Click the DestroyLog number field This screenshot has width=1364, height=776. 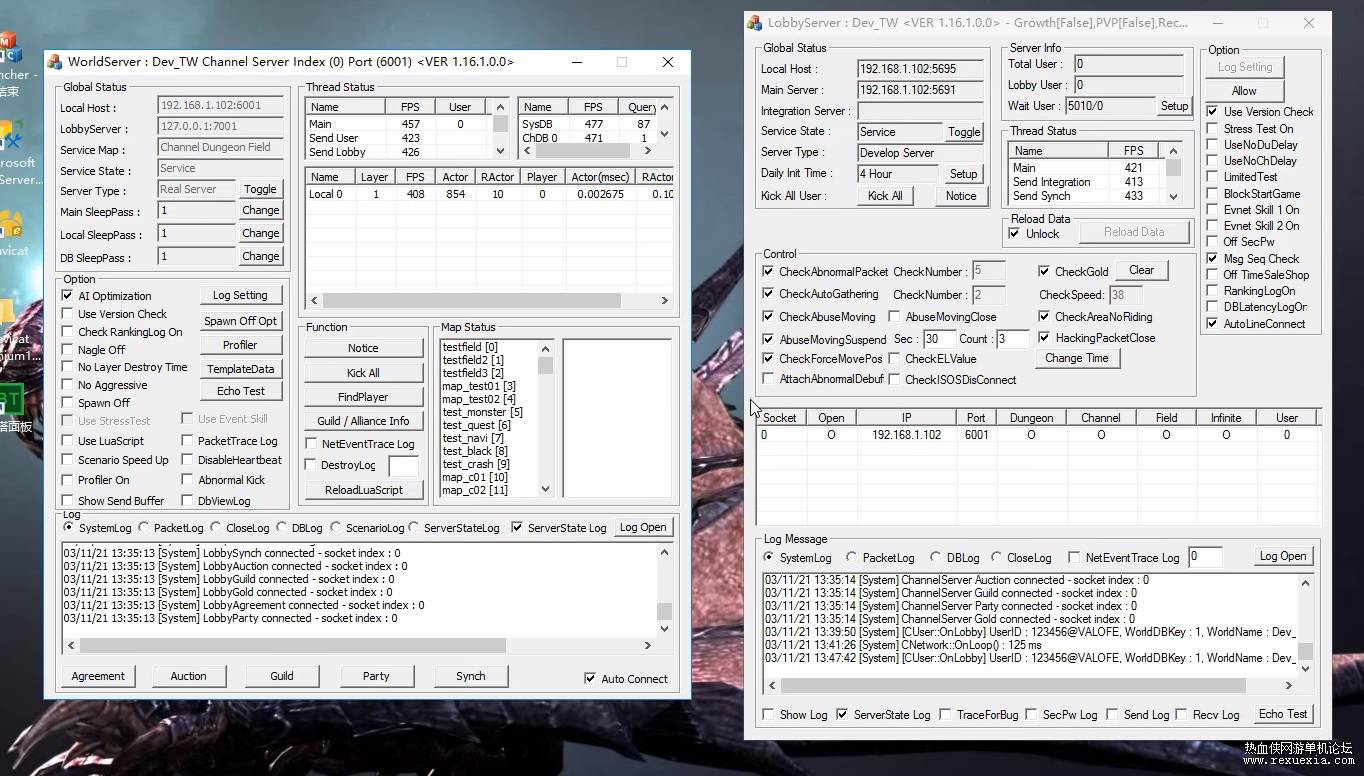pos(403,466)
